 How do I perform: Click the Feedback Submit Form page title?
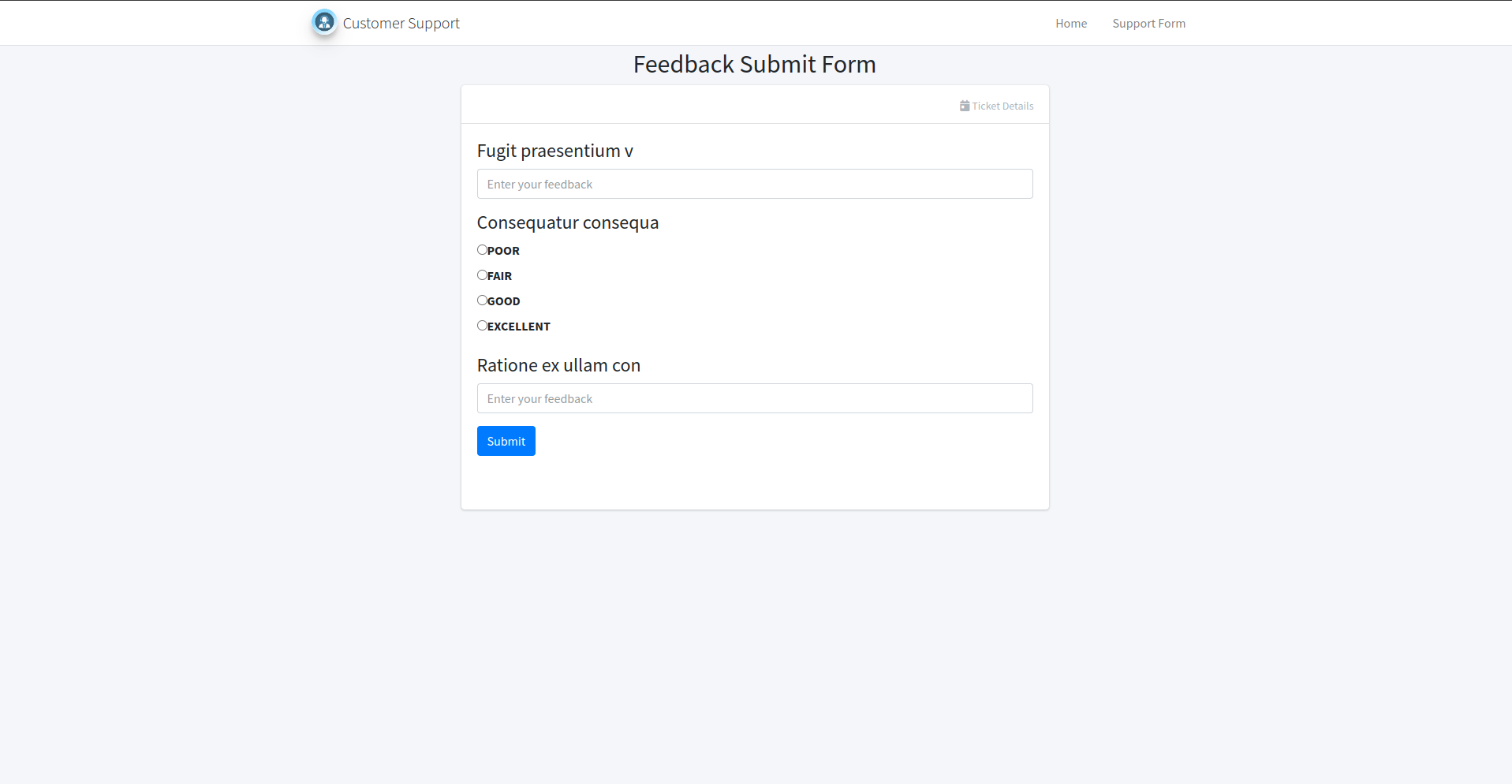pyautogui.click(x=754, y=65)
